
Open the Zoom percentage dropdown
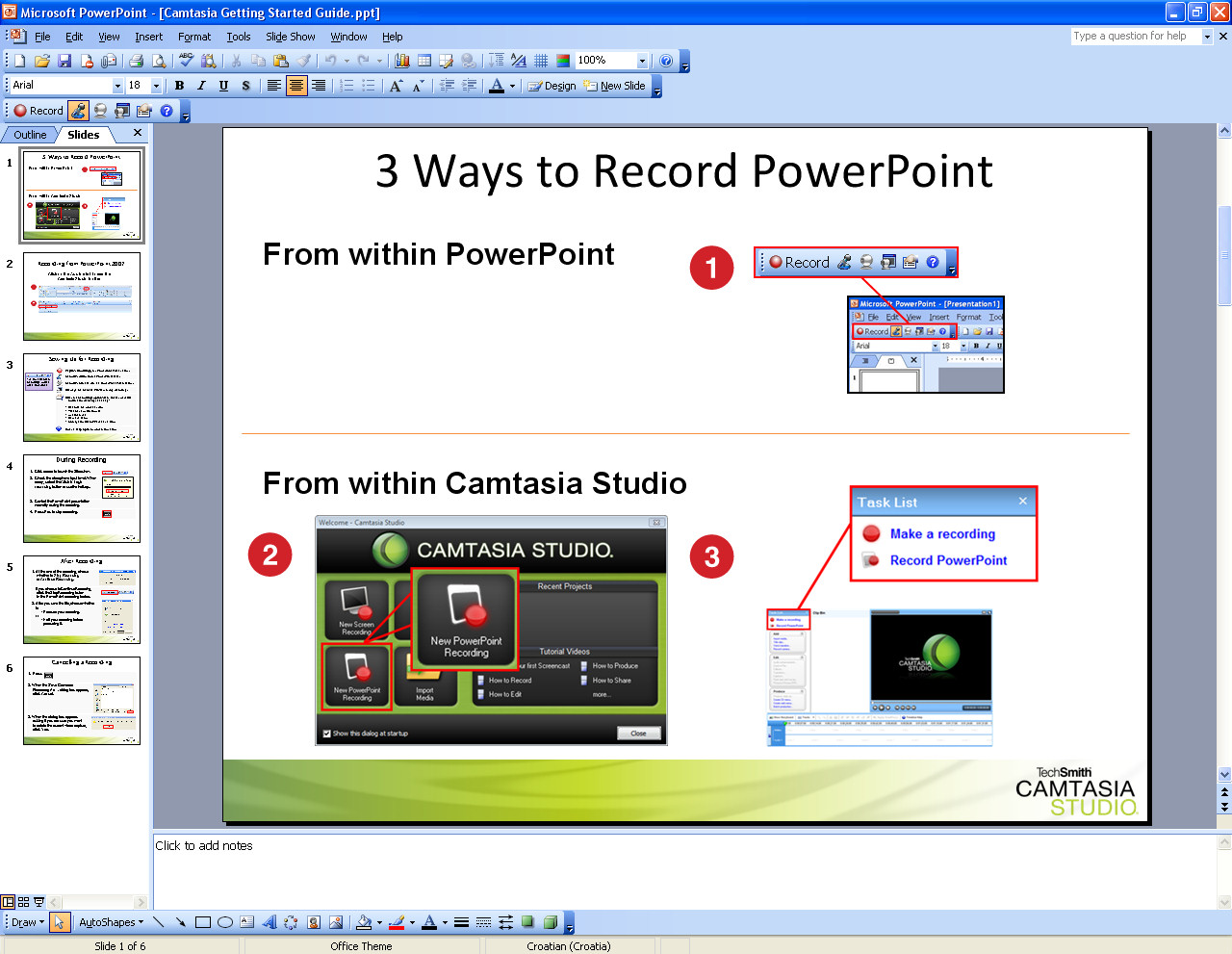pyautogui.click(x=642, y=61)
